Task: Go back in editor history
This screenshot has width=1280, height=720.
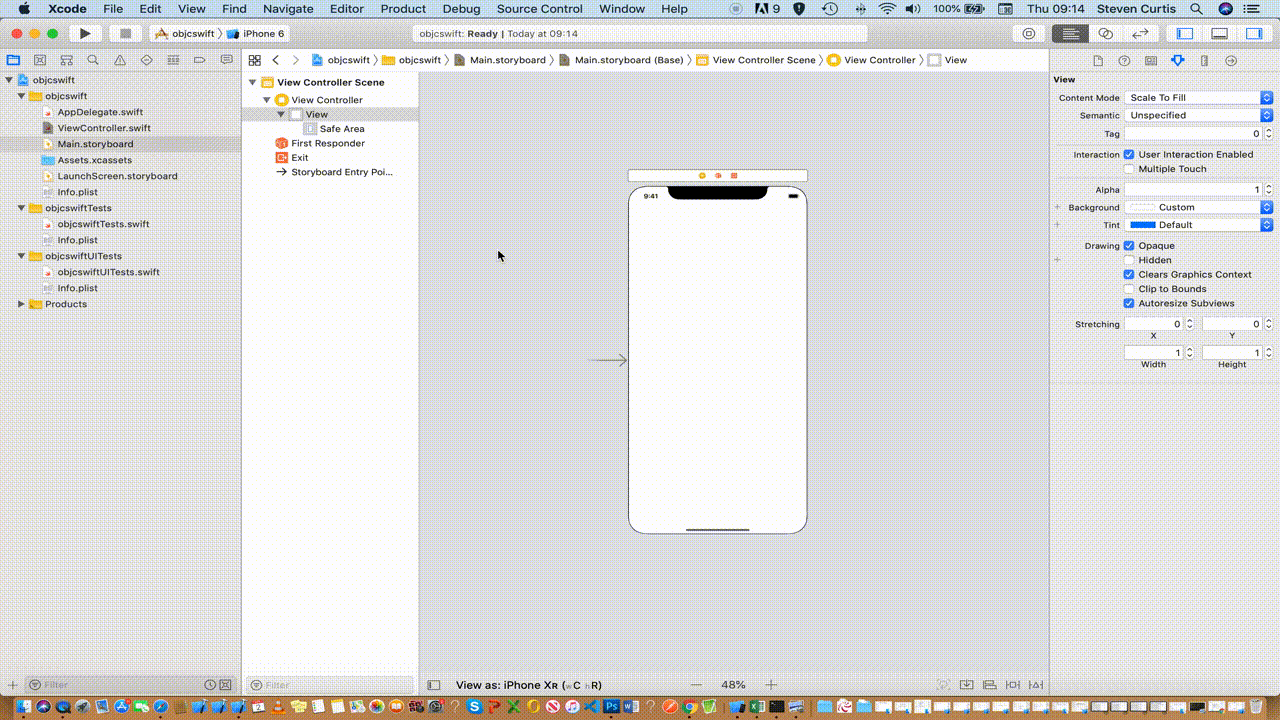Action: click(276, 60)
